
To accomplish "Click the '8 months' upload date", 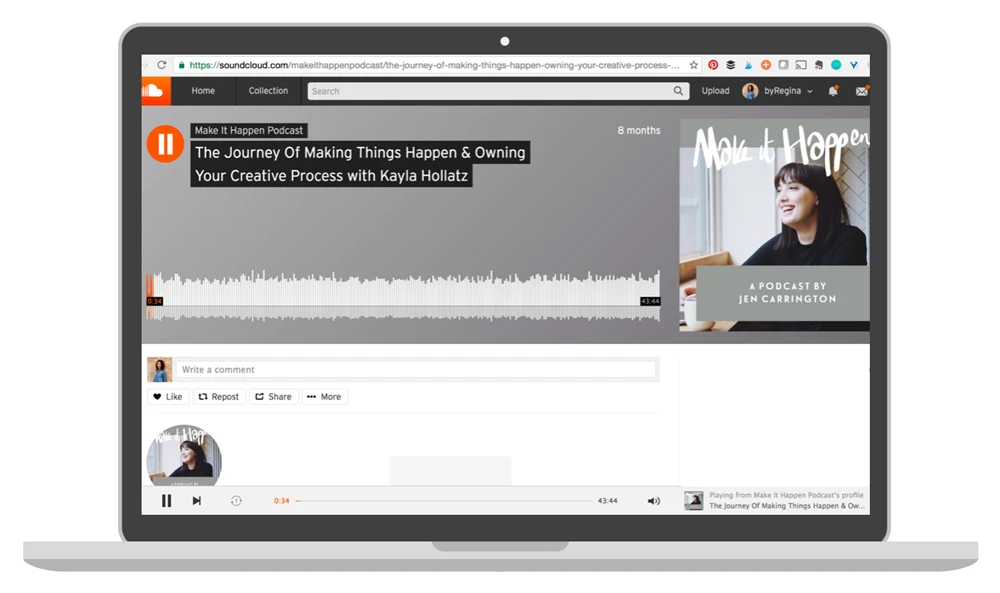I will tap(639, 131).
